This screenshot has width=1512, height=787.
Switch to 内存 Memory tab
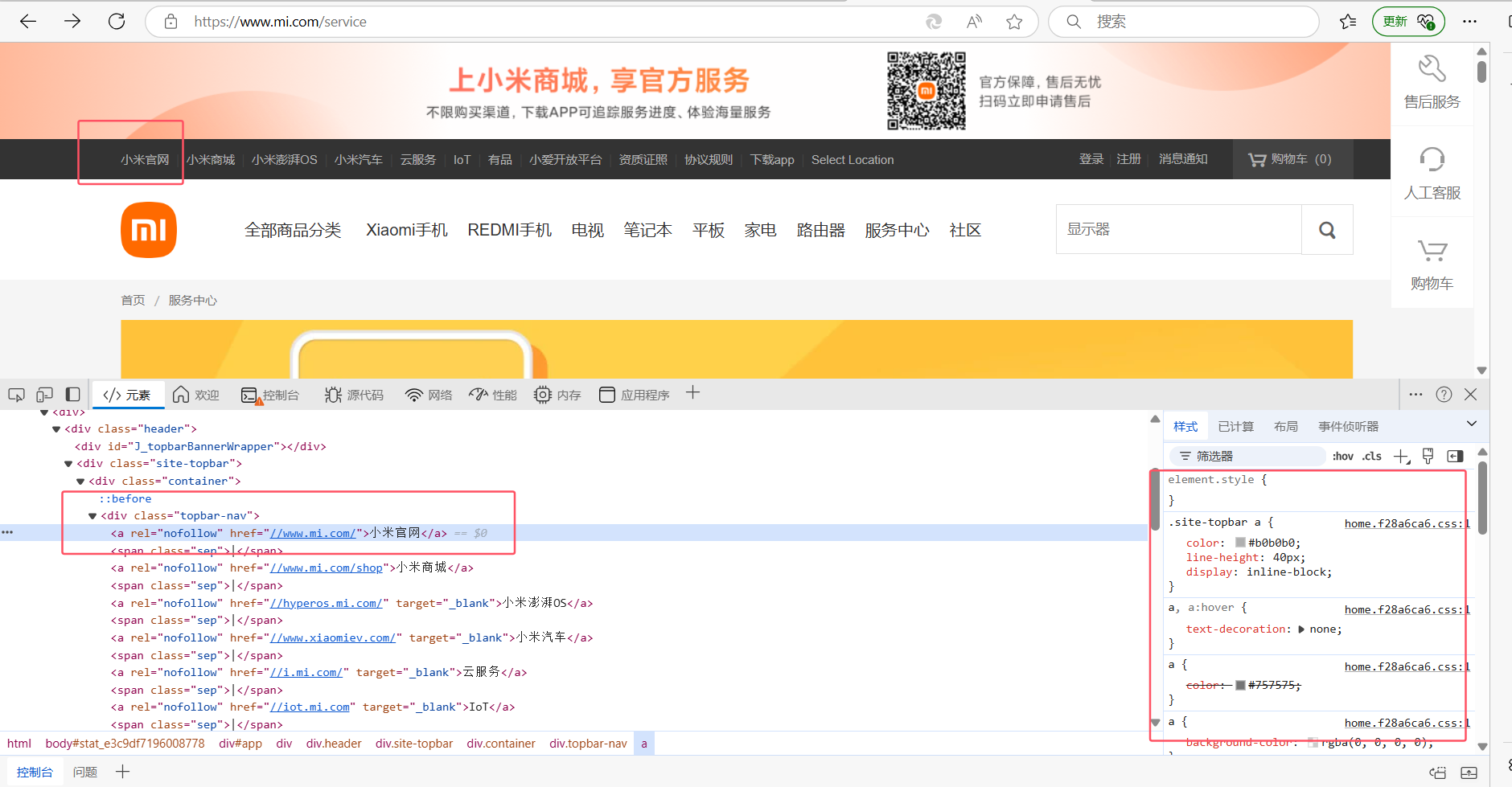pyautogui.click(x=557, y=395)
